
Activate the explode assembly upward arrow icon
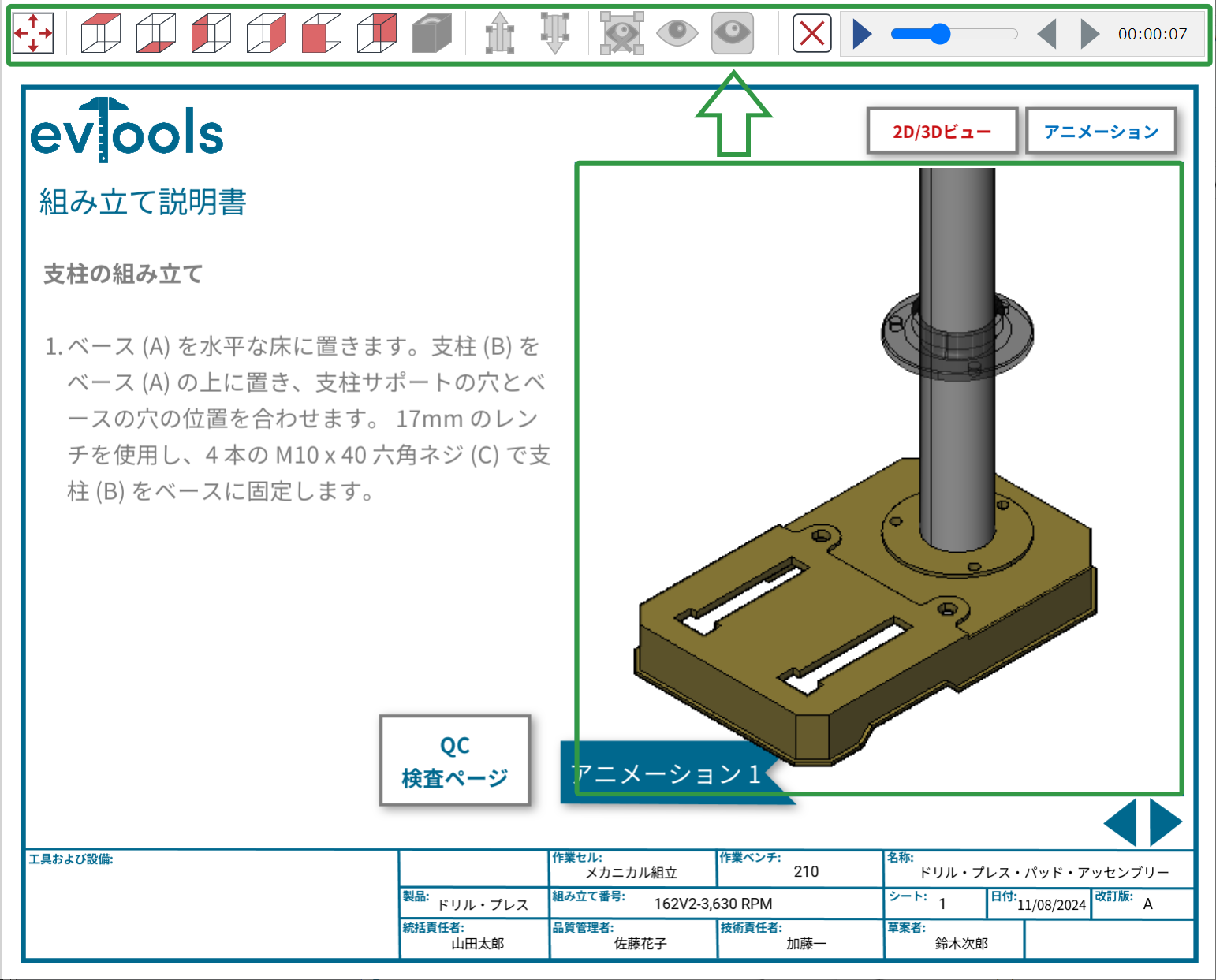tap(502, 34)
